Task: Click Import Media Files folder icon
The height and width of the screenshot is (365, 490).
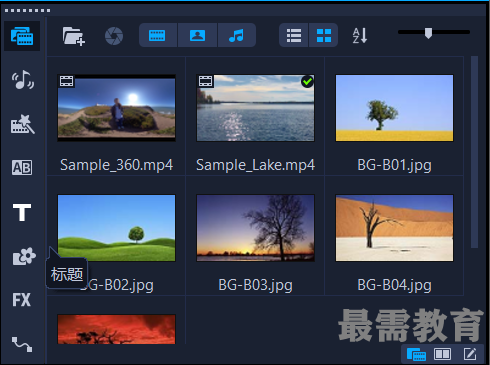Action: (73, 36)
